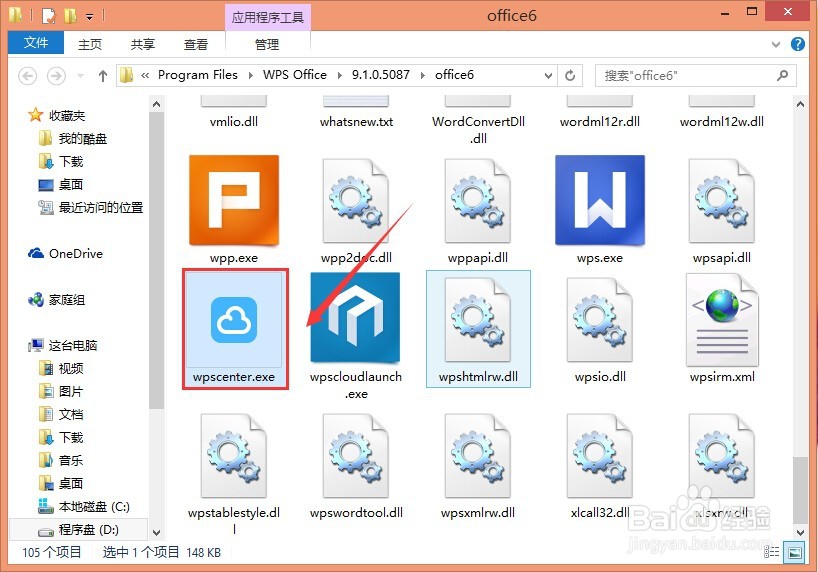This screenshot has height=572, width=818.
Task: Select the wps.exe writer icon
Action: tap(600, 200)
